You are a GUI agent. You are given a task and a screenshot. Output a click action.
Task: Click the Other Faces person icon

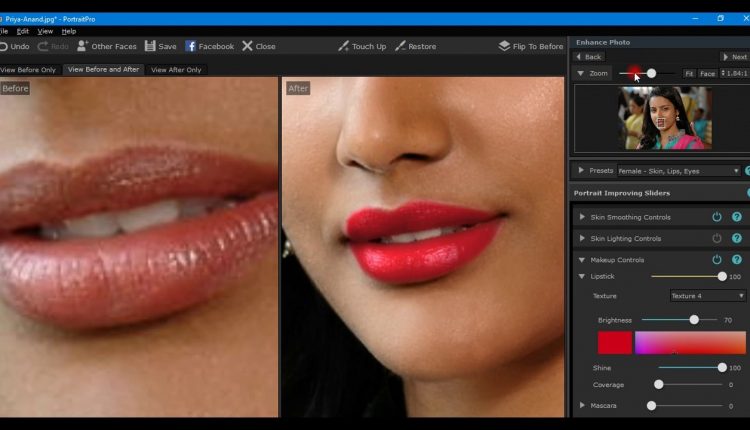coord(82,46)
